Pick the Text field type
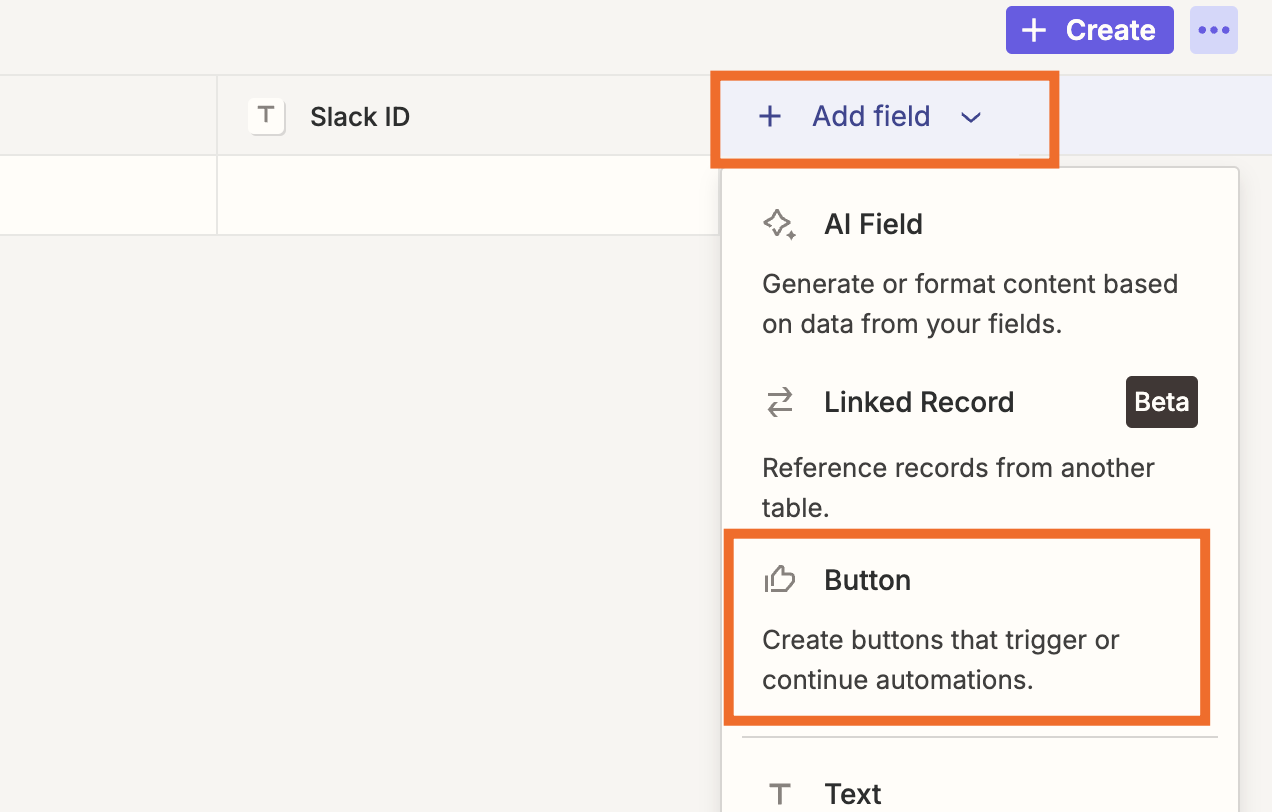This screenshot has height=812, width=1272. [852, 794]
